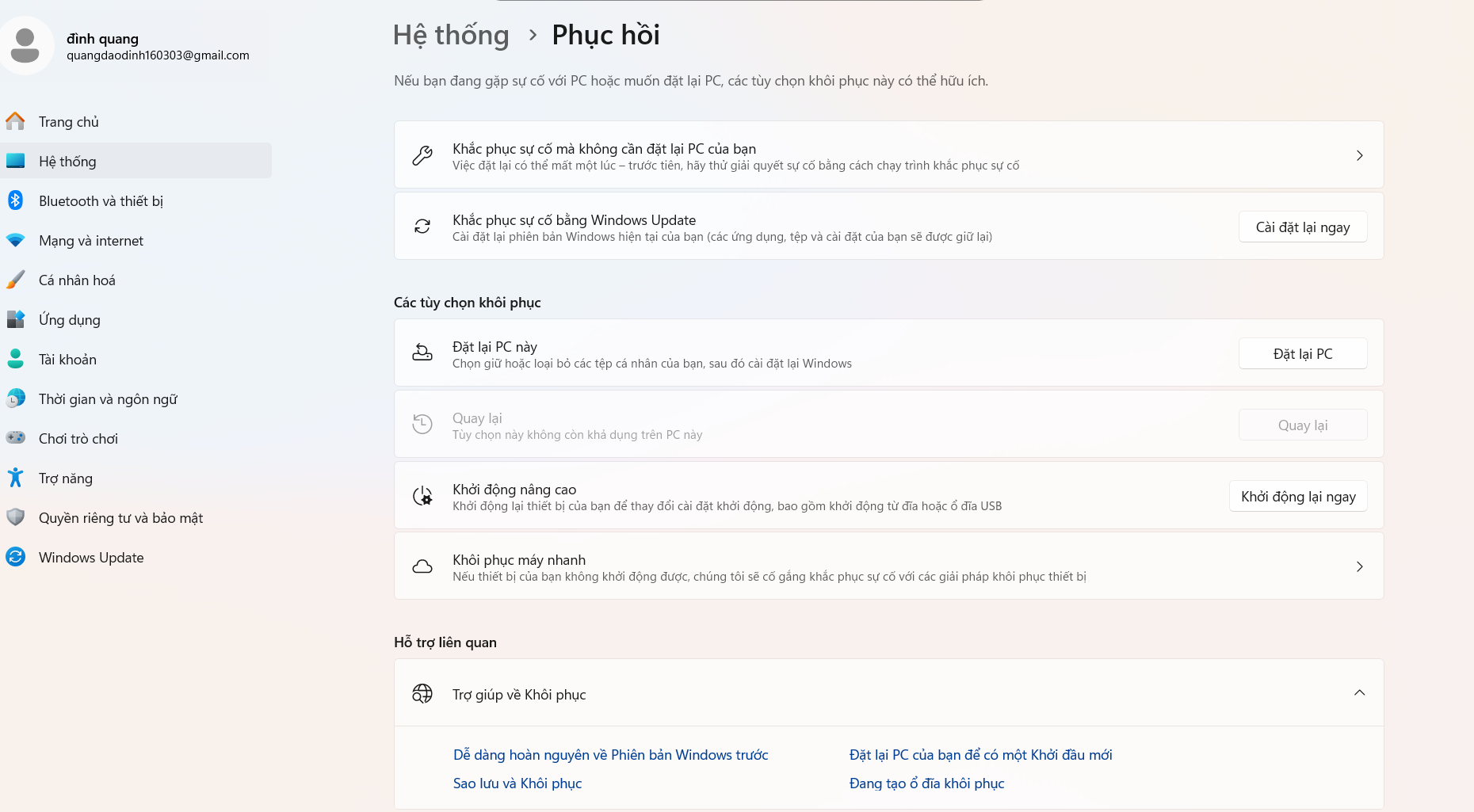1474x812 pixels.
Task: Open the Ứng dụng settings section
Action: [70, 320]
